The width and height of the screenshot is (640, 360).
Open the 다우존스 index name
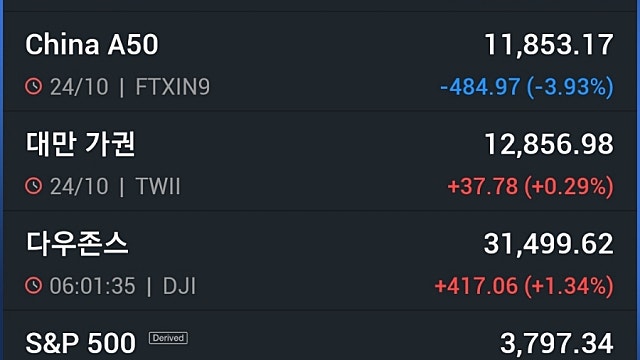(x=77, y=244)
